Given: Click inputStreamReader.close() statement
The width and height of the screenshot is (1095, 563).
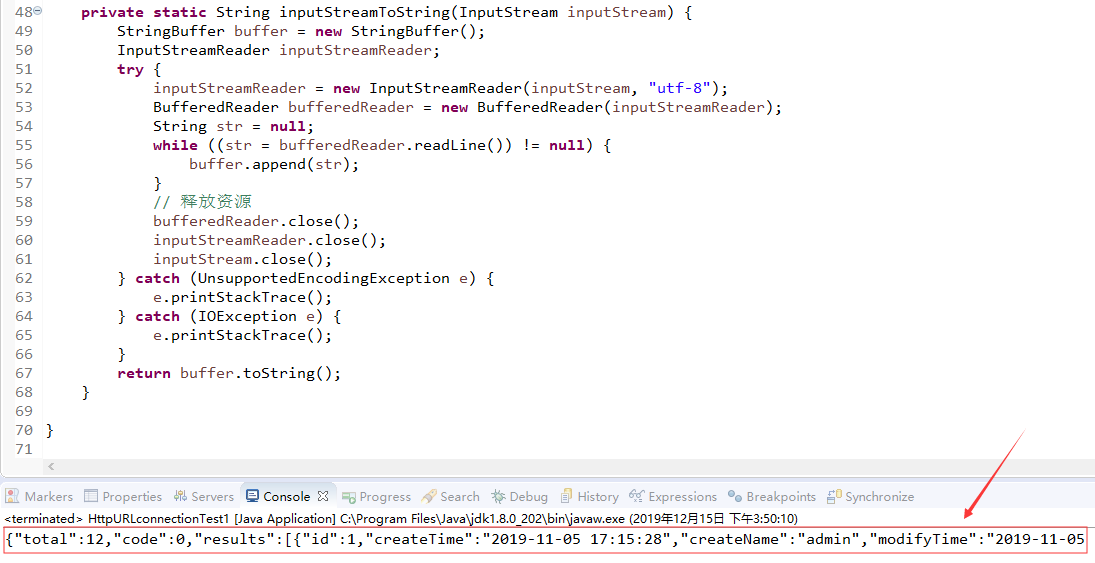Looking at the screenshot, I should pos(270,240).
